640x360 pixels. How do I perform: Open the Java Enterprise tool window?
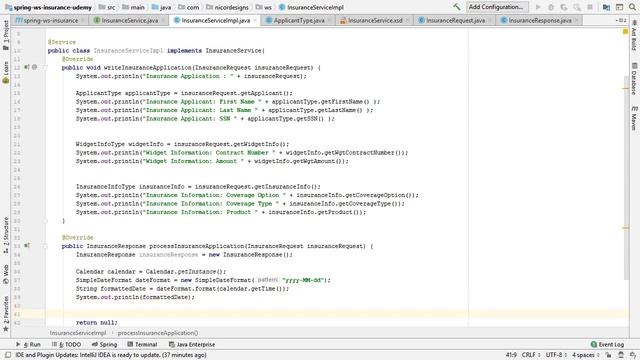click(192, 344)
